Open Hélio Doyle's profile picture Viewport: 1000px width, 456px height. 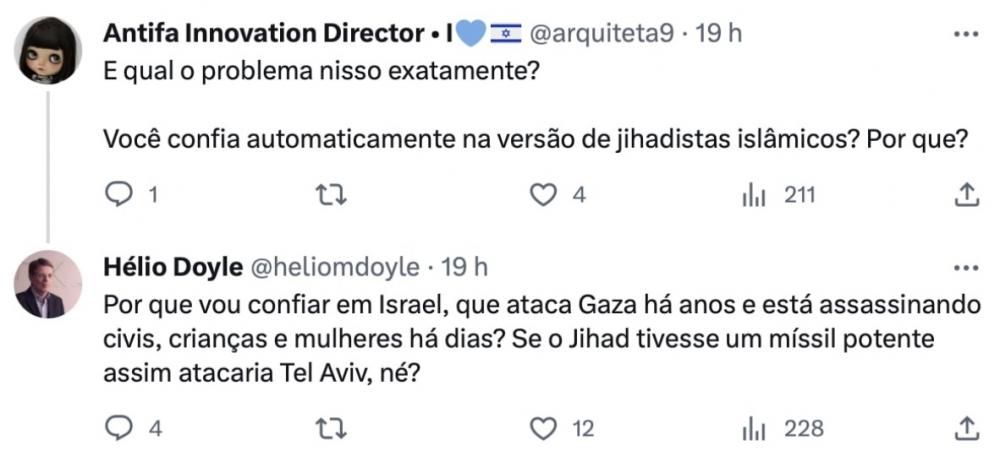click(x=48, y=284)
